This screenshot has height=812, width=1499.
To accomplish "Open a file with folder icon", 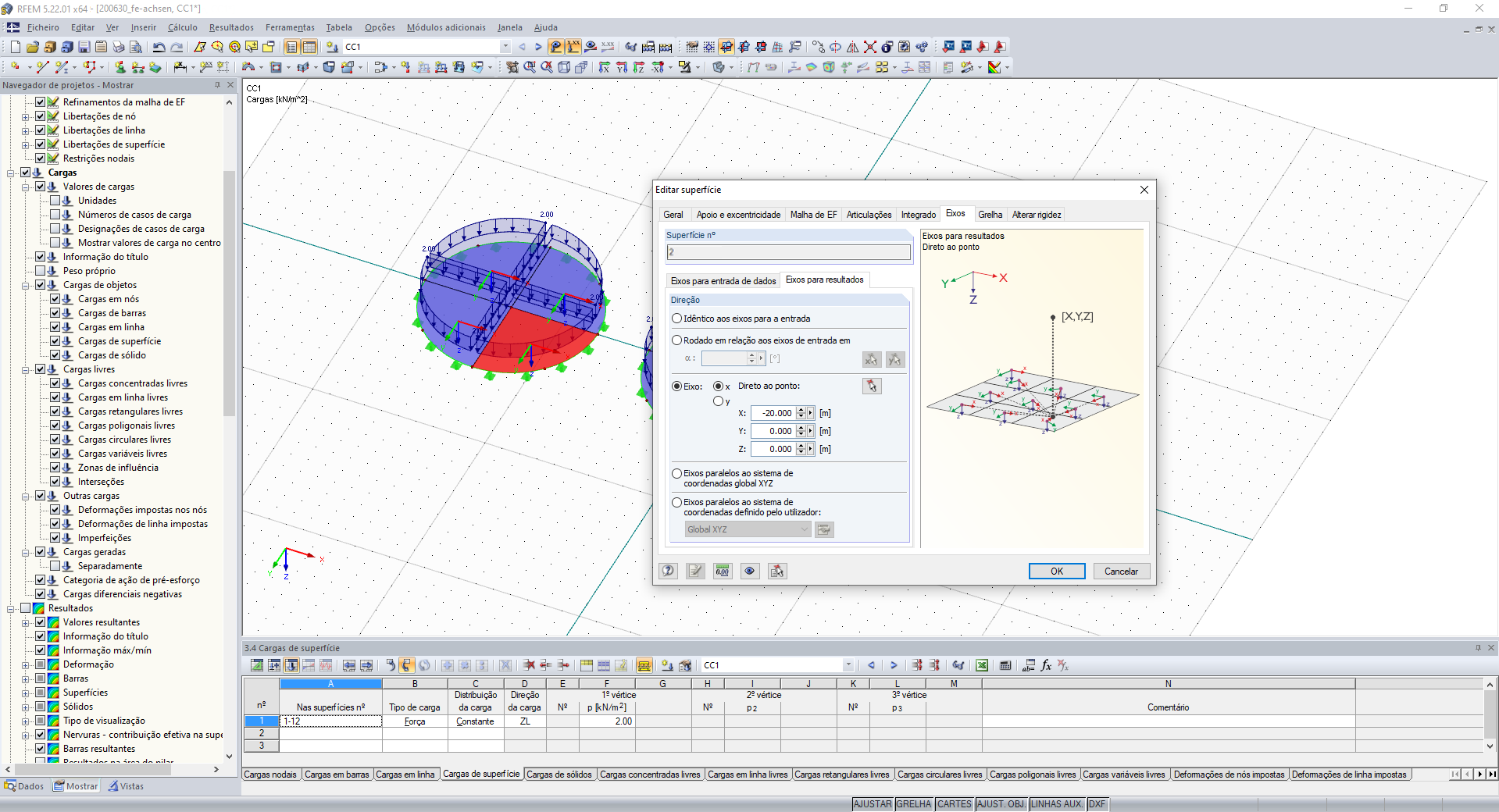I will [32, 47].
